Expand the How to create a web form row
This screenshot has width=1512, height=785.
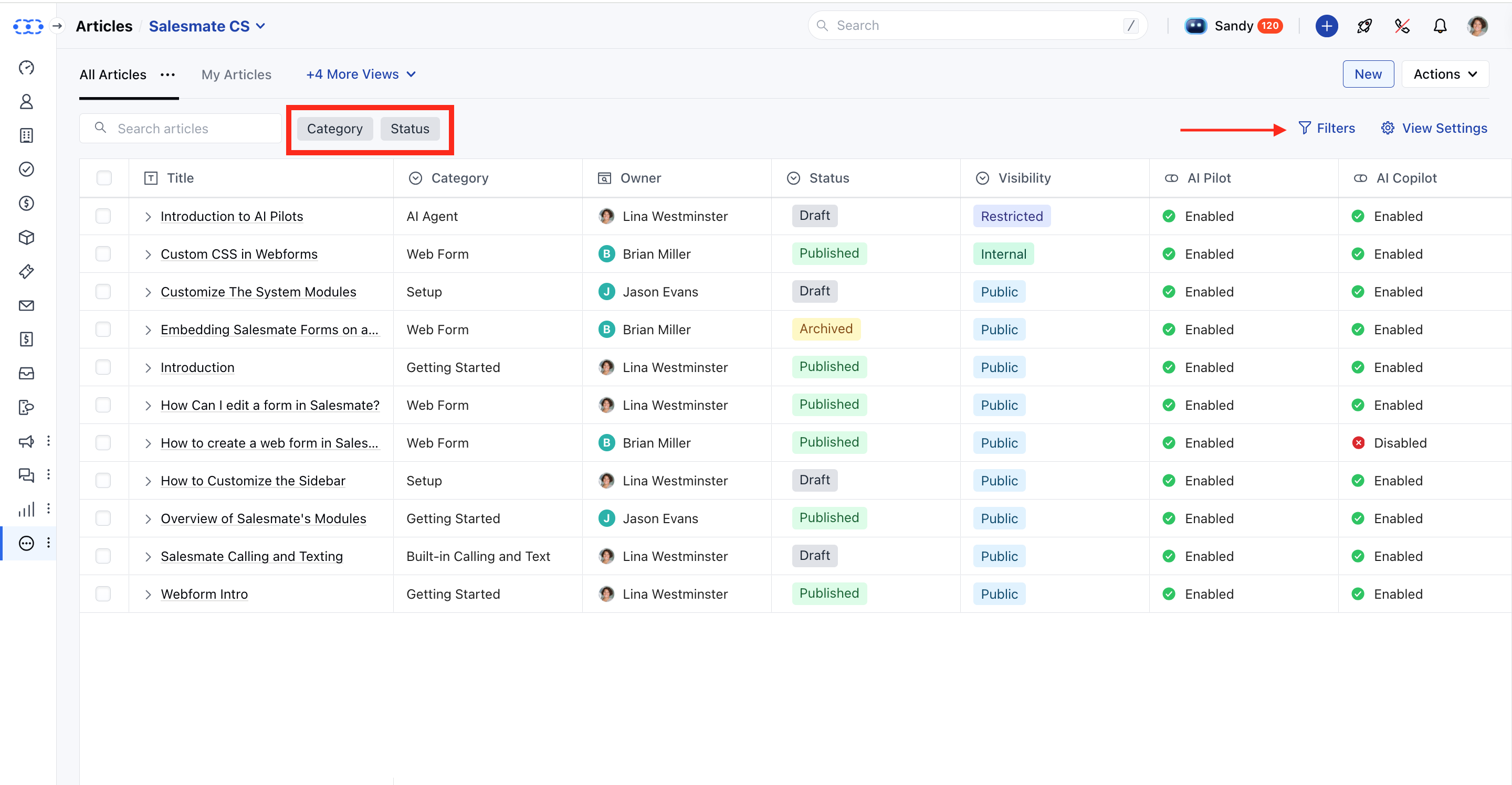pyautogui.click(x=148, y=443)
